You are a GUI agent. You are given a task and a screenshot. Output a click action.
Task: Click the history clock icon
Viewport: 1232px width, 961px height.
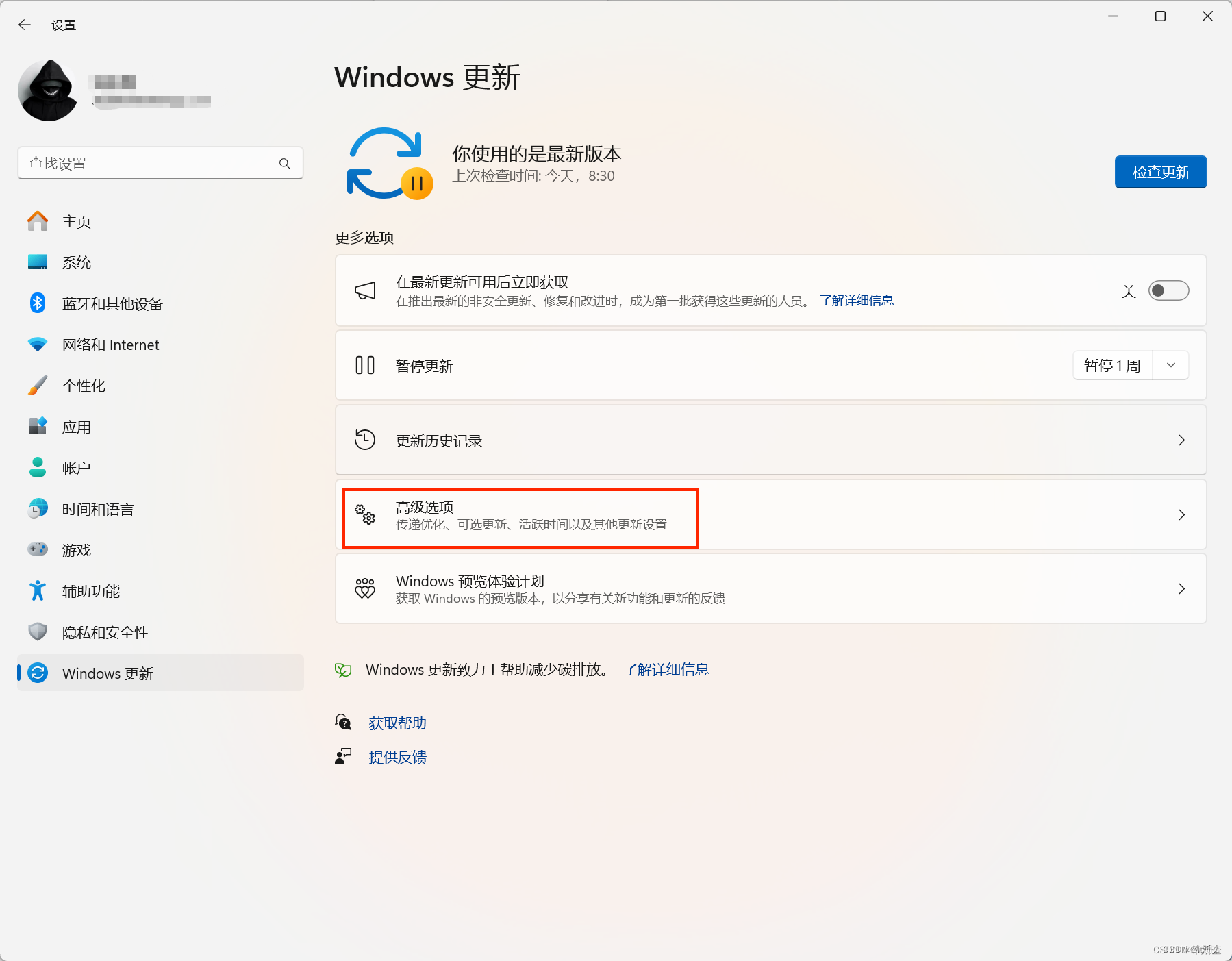coord(365,440)
